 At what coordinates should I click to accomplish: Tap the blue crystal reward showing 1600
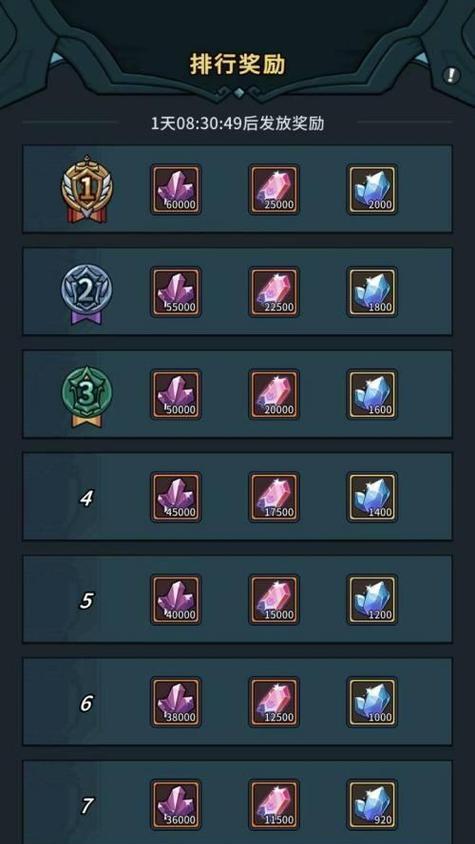pyautogui.click(x=372, y=394)
